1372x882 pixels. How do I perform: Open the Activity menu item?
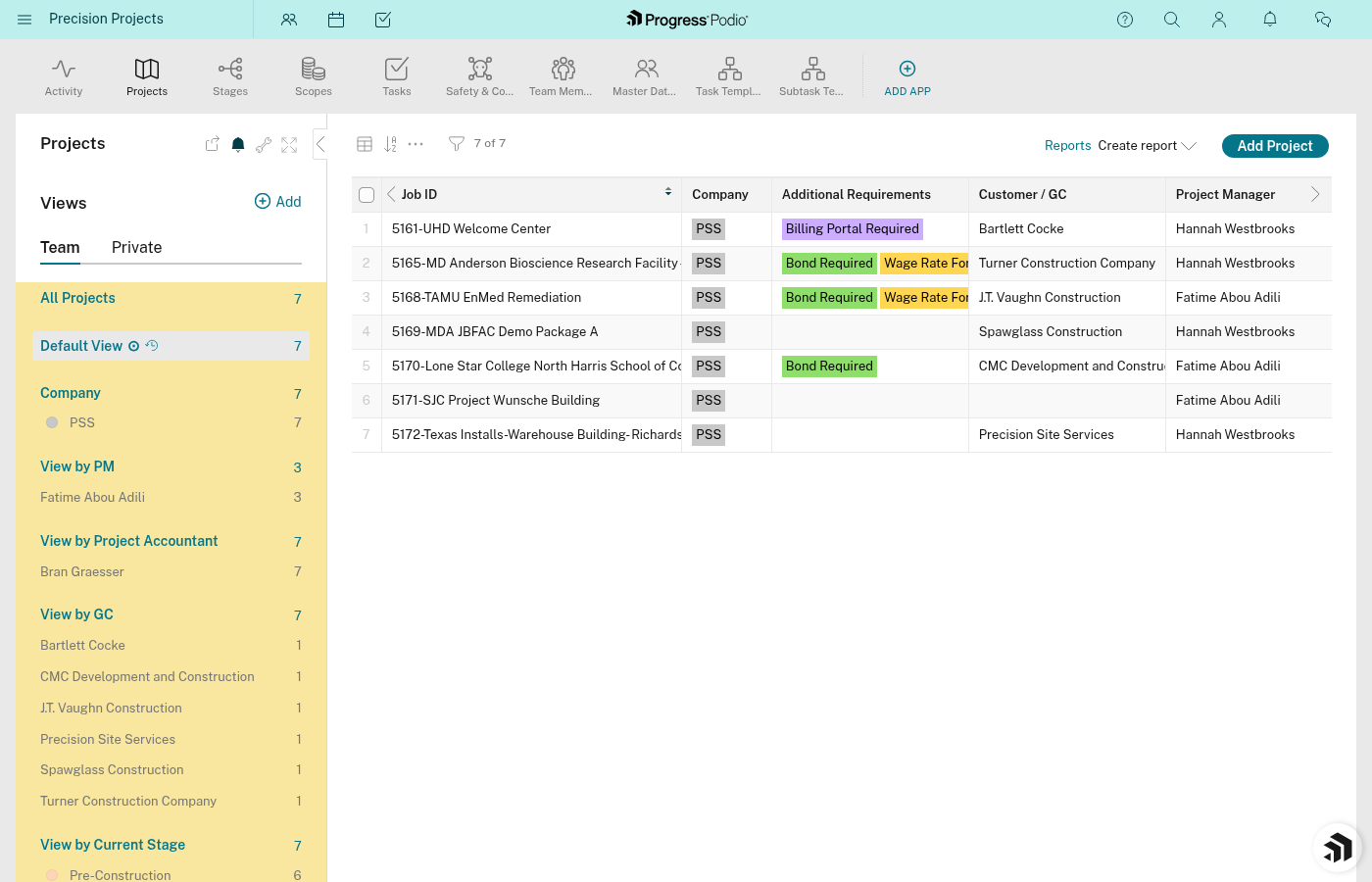[x=63, y=76]
